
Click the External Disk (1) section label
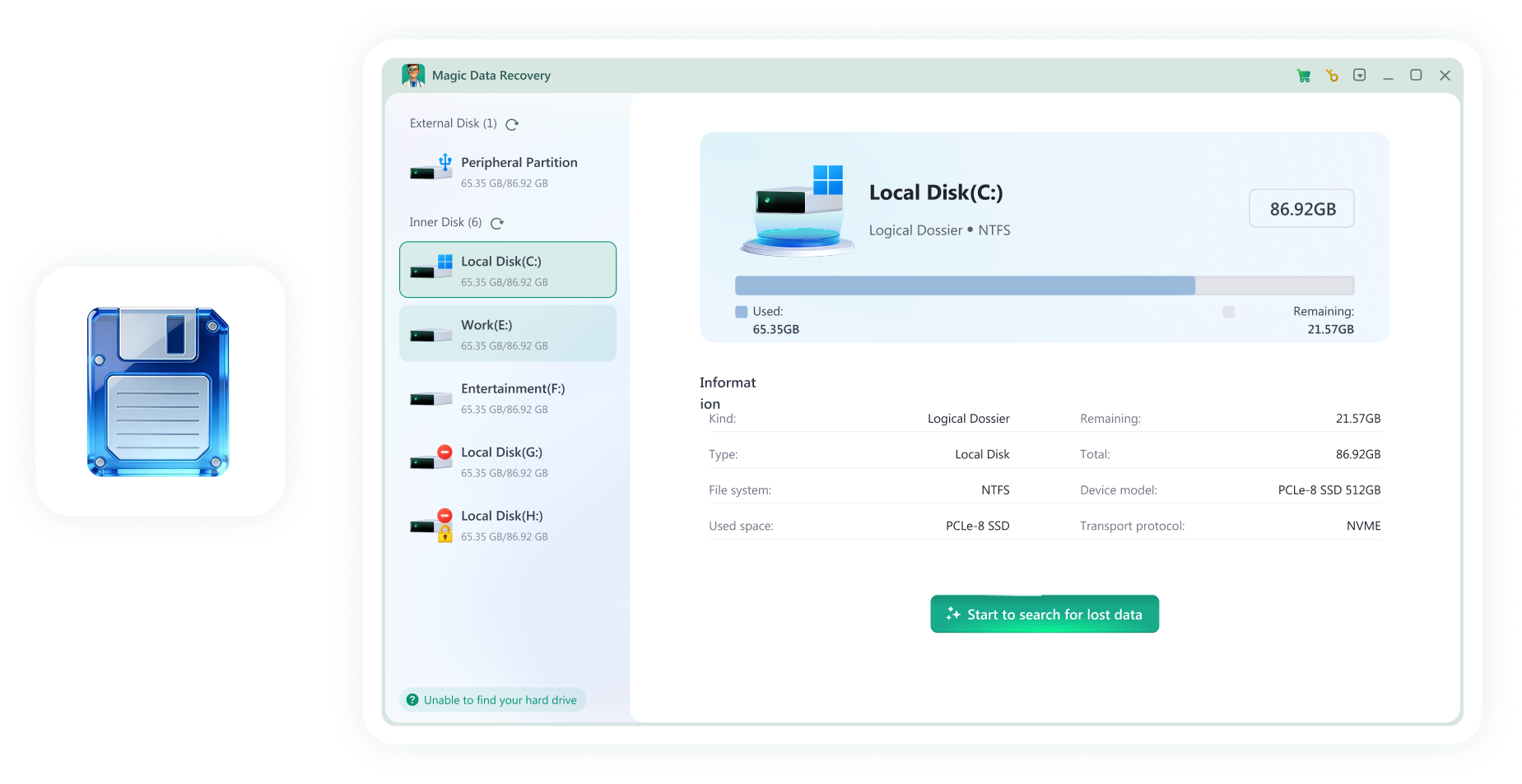(x=454, y=123)
